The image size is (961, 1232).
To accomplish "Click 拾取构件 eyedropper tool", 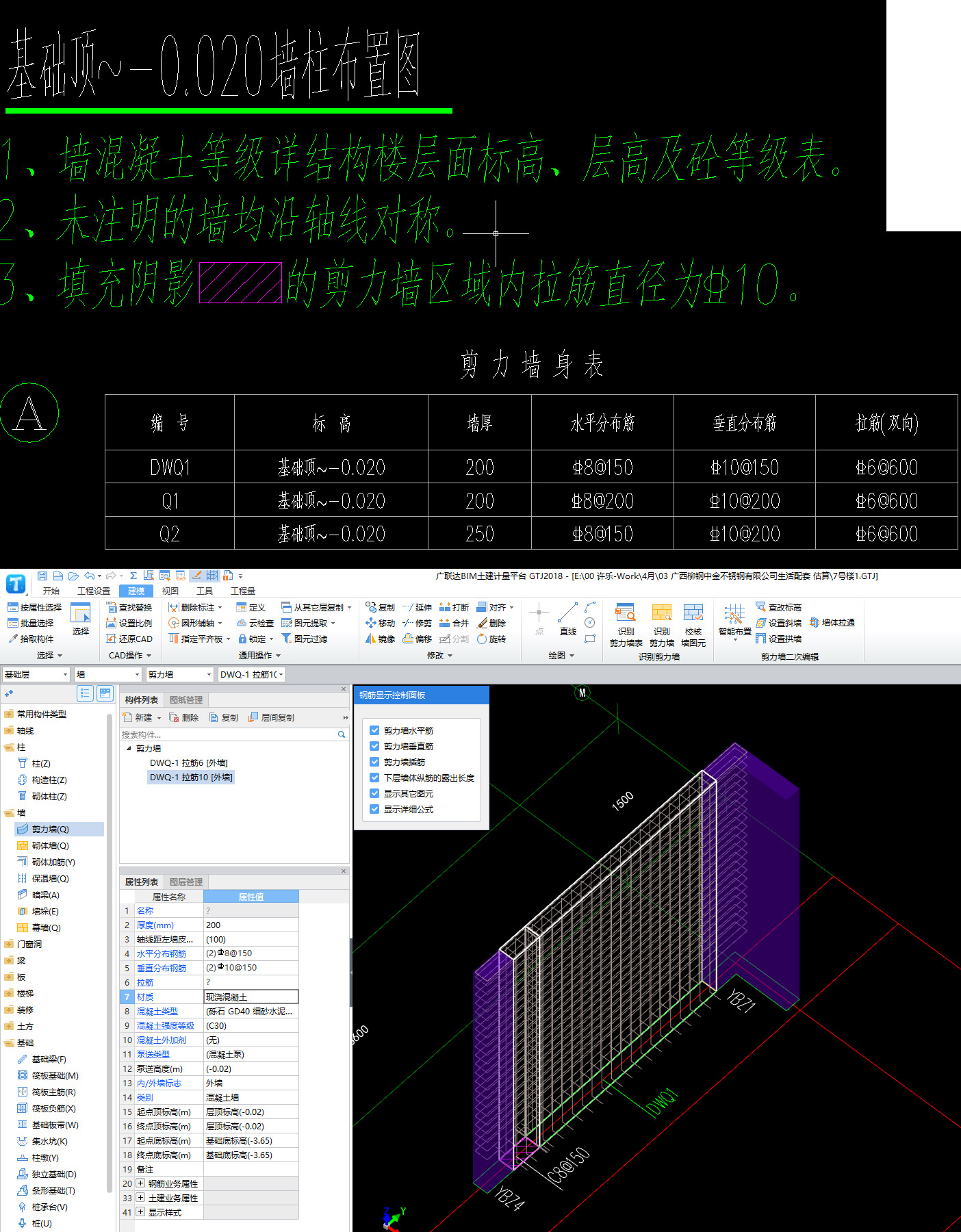I will (x=31, y=639).
